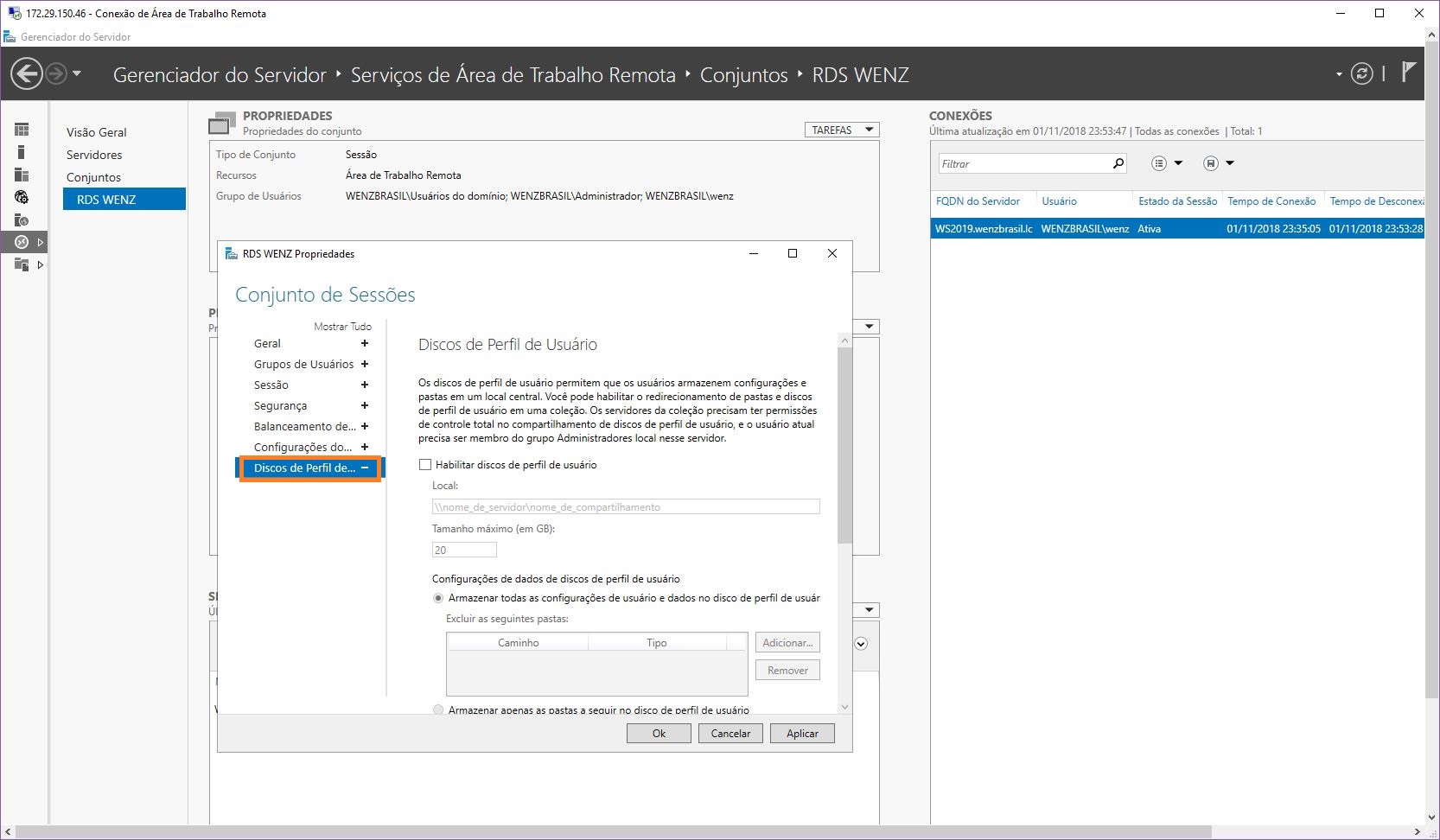Select the All Servers icon in sidebar

click(22, 175)
